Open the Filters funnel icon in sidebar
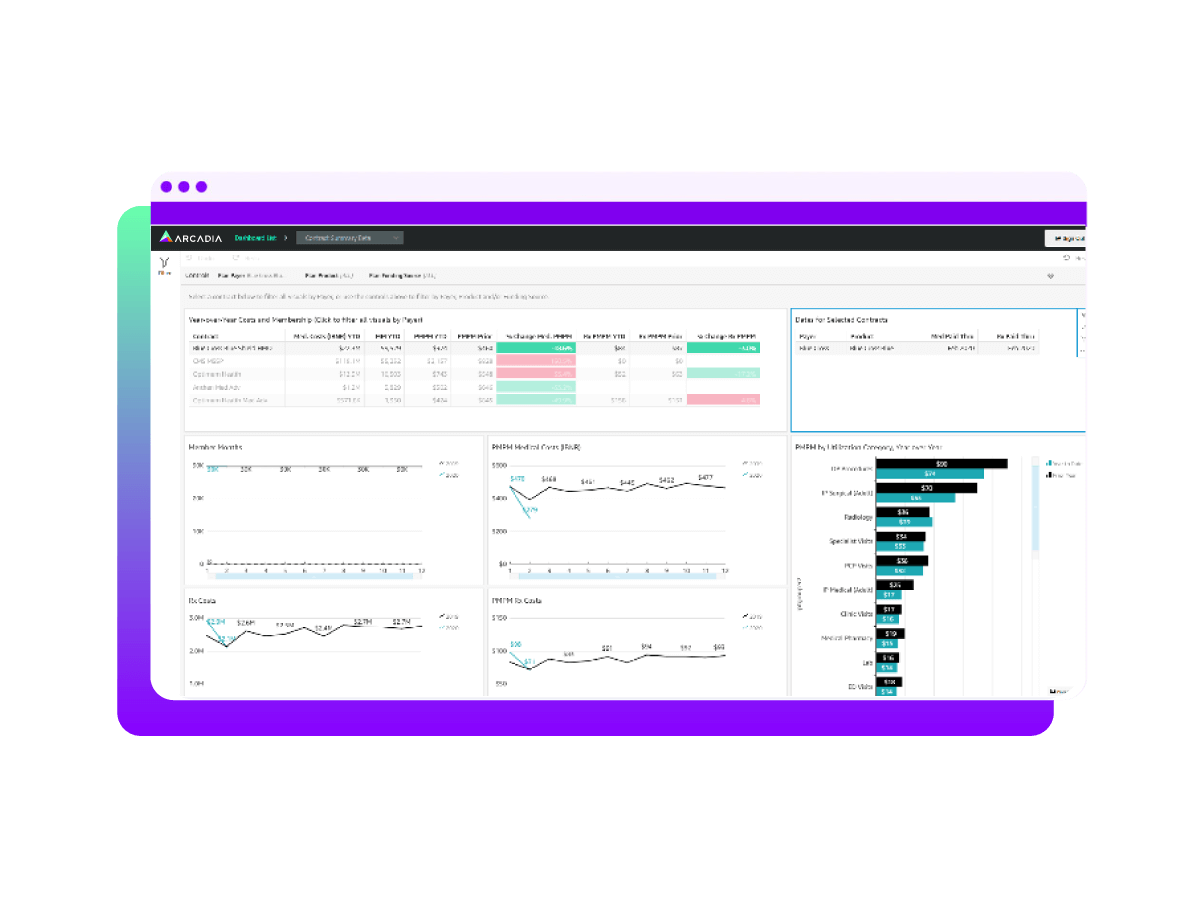The width and height of the screenshot is (1200, 900). [164, 262]
